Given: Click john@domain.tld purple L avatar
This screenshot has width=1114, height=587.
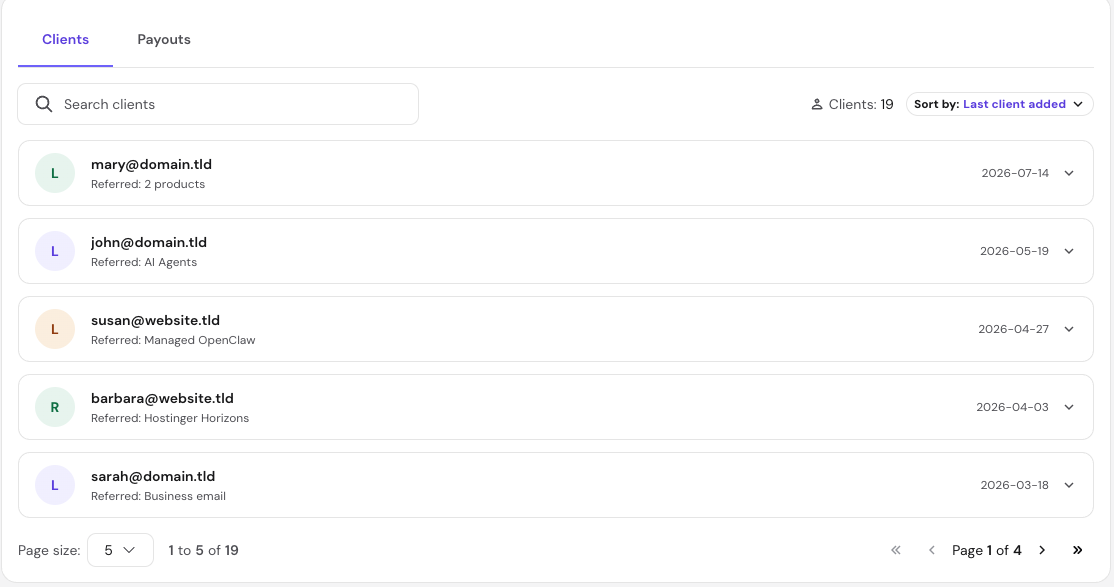Looking at the screenshot, I should [55, 252].
